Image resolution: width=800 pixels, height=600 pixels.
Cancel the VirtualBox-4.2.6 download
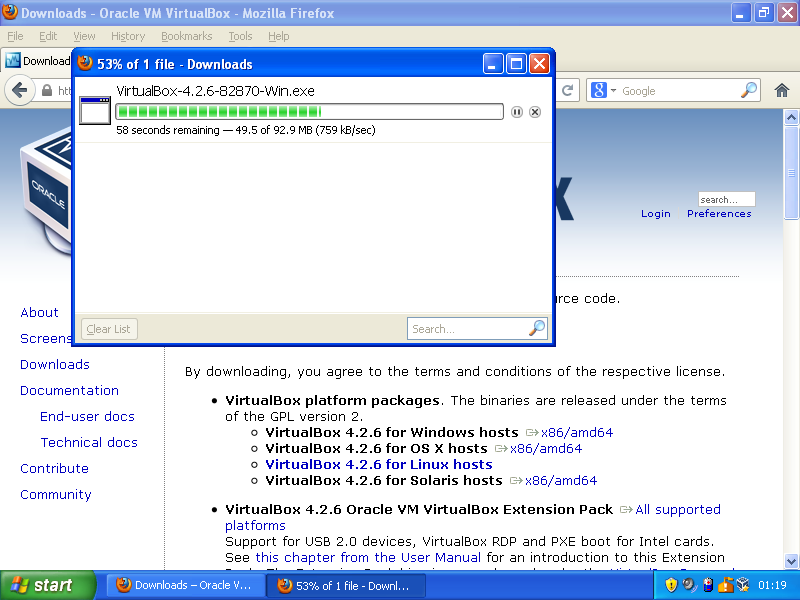[x=535, y=112]
